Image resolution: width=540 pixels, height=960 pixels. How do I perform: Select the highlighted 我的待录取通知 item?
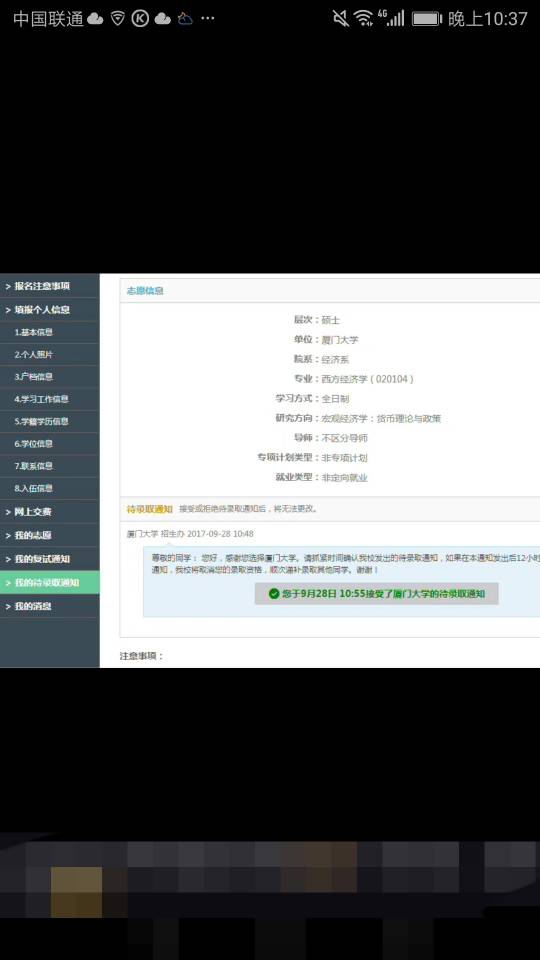coord(50,582)
